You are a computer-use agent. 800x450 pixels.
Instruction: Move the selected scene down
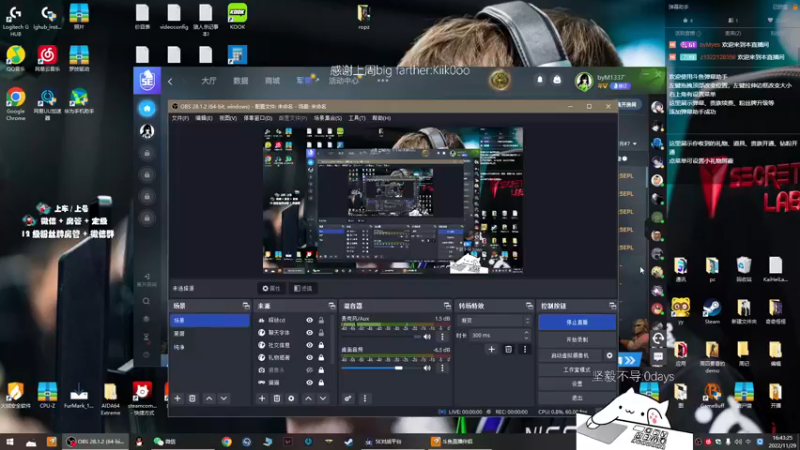click(224, 398)
